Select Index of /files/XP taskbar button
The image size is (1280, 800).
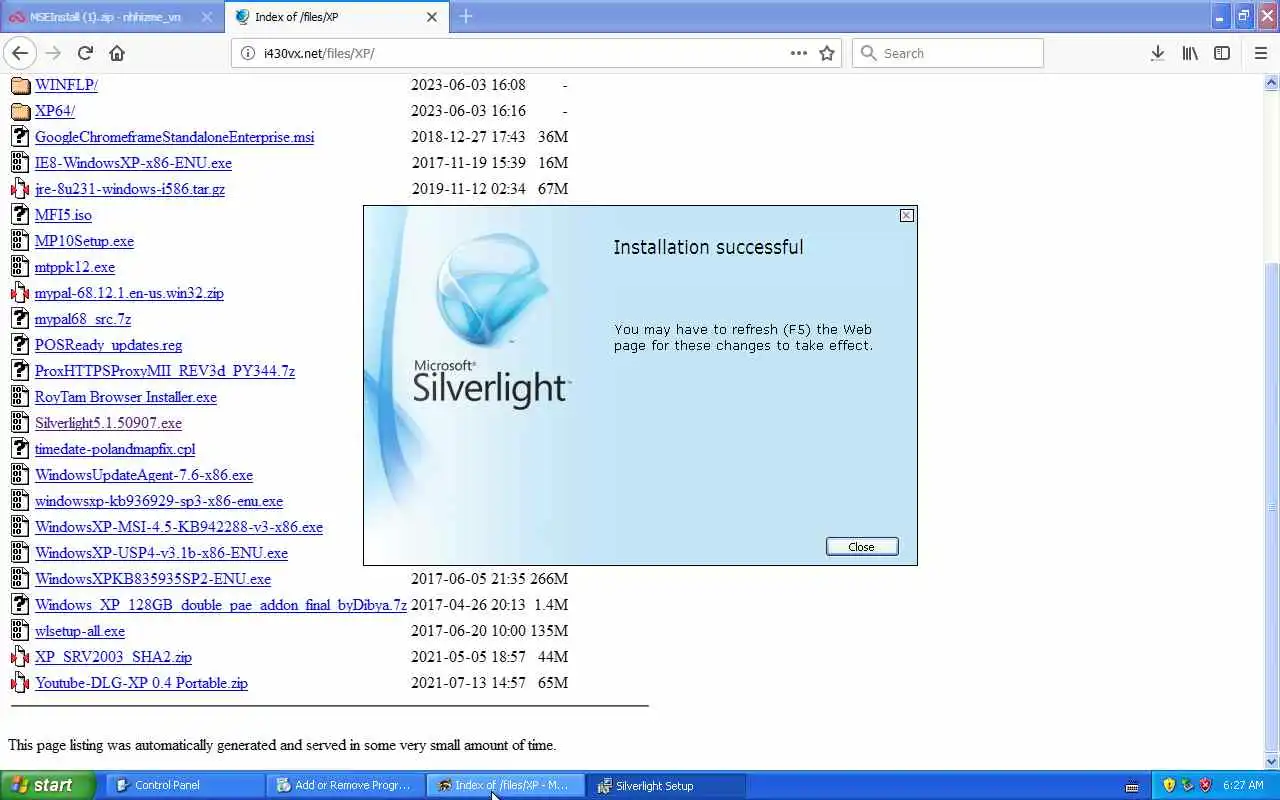pyautogui.click(x=505, y=785)
